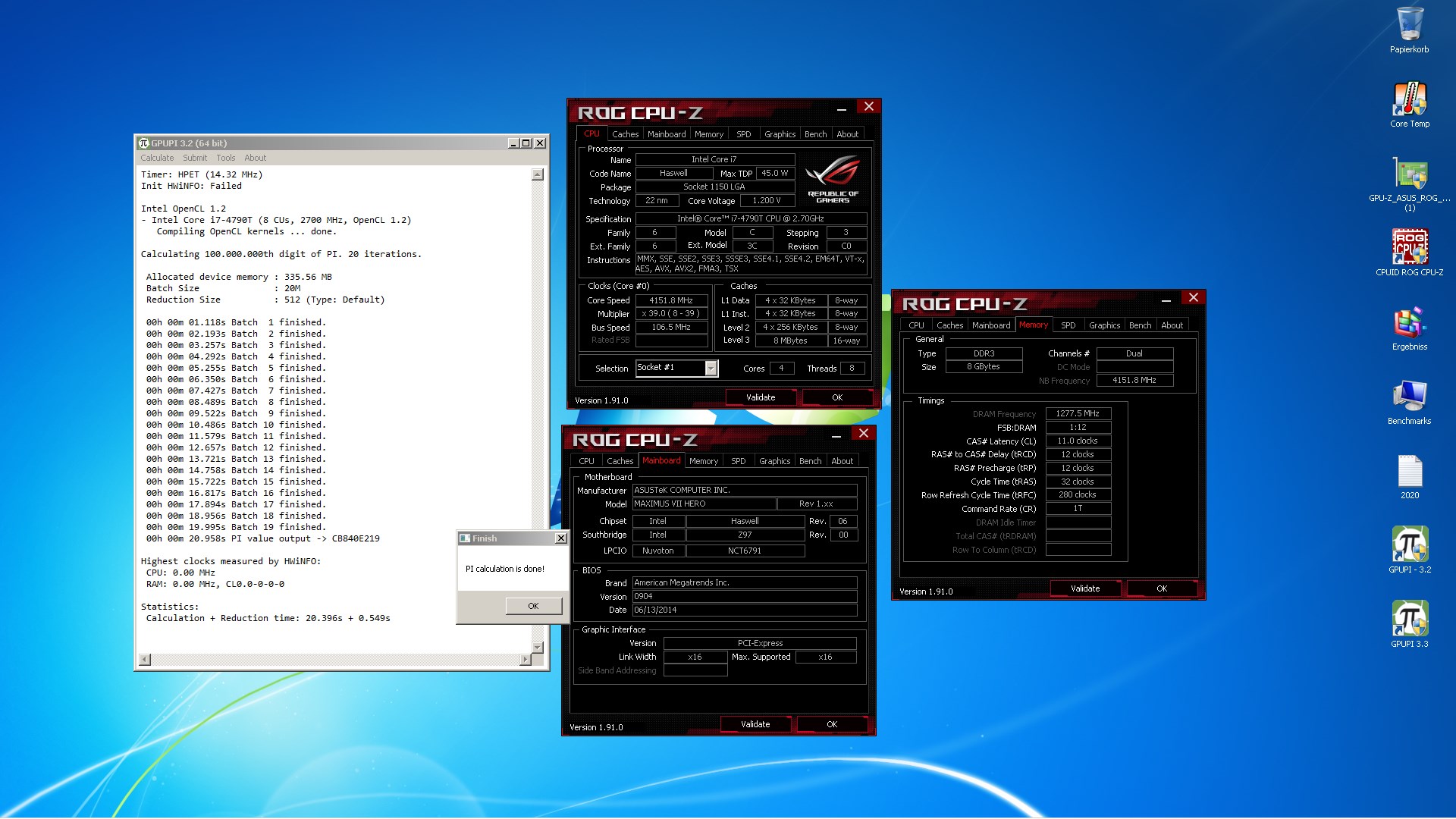This screenshot has width=1456, height=819.
Task: Switch to SPD tab in CPU-Z CPU window
Action: click(744, 134)
